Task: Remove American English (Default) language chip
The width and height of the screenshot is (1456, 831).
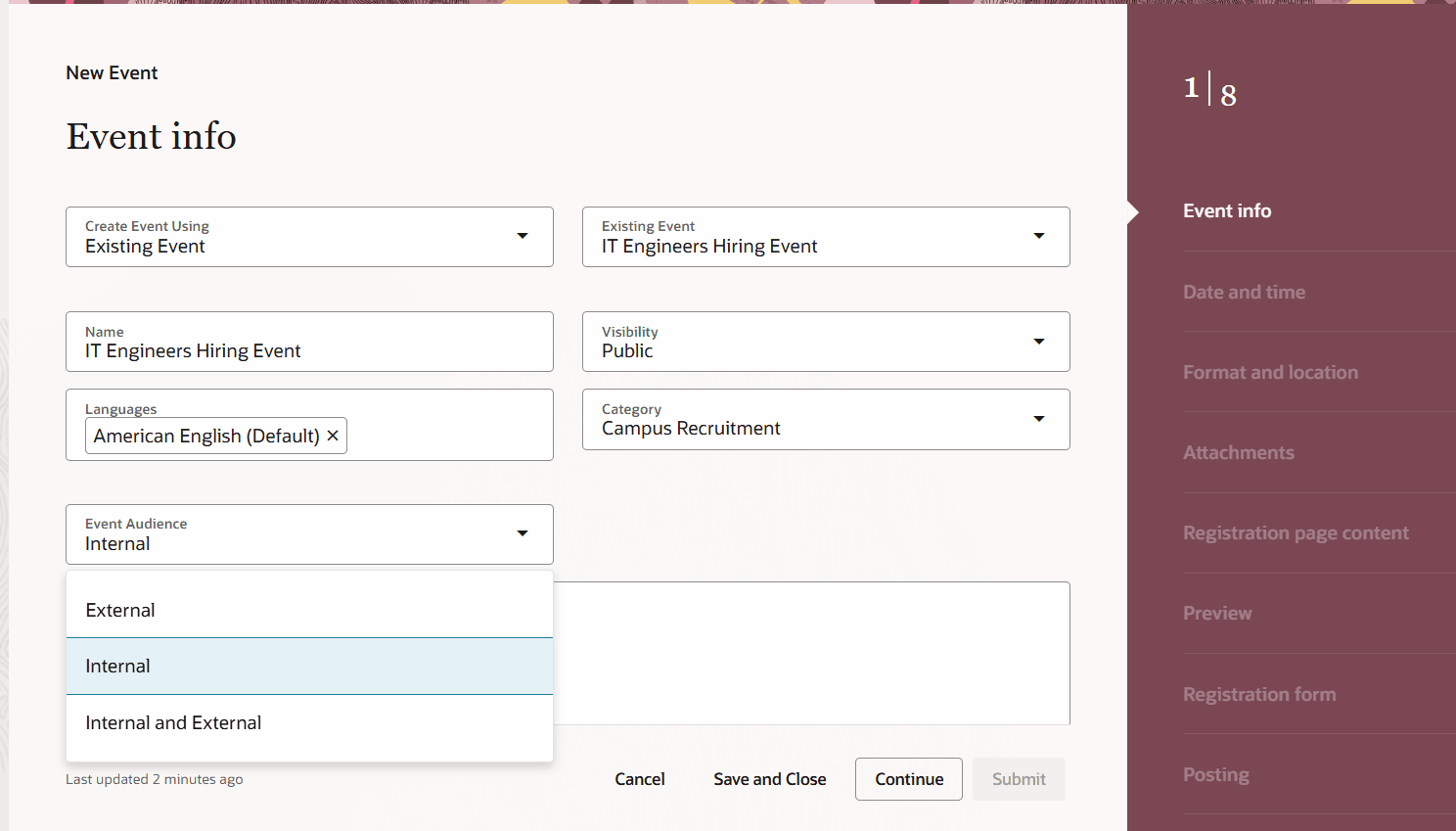Action: click(x=333, y=436)
